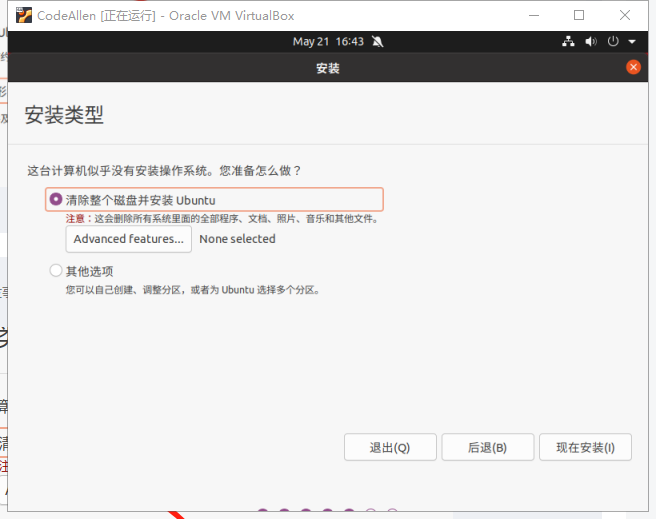Open the May 21 16:43 clock menu
Screen dimensions: 656x519
[328, 41]
